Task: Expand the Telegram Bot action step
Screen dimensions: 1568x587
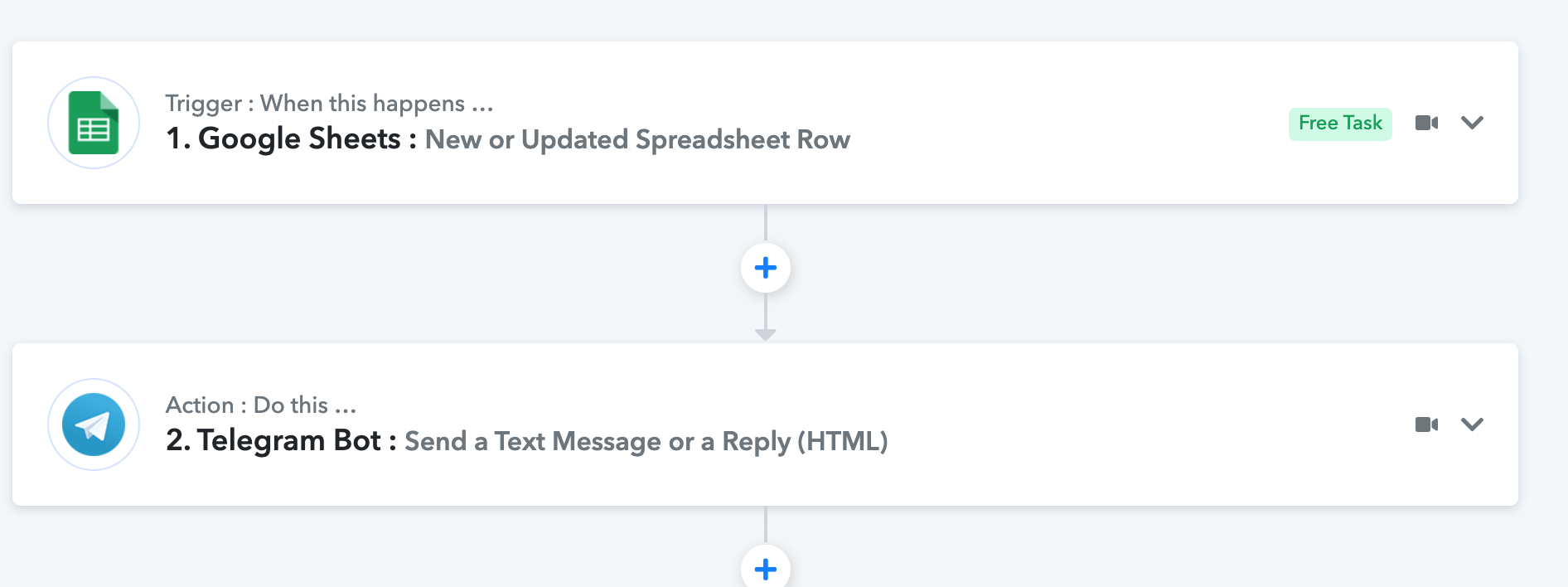Action: pos(1472,424)
